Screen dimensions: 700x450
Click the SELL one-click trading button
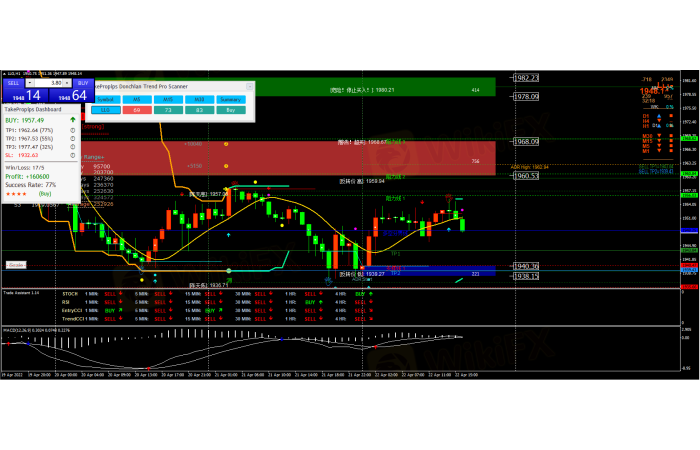pos(14,82)
